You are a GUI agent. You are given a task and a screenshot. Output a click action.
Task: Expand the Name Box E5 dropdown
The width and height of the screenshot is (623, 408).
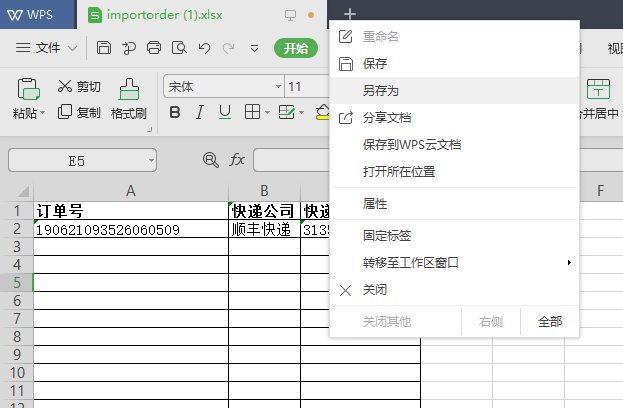pos(150,160)
